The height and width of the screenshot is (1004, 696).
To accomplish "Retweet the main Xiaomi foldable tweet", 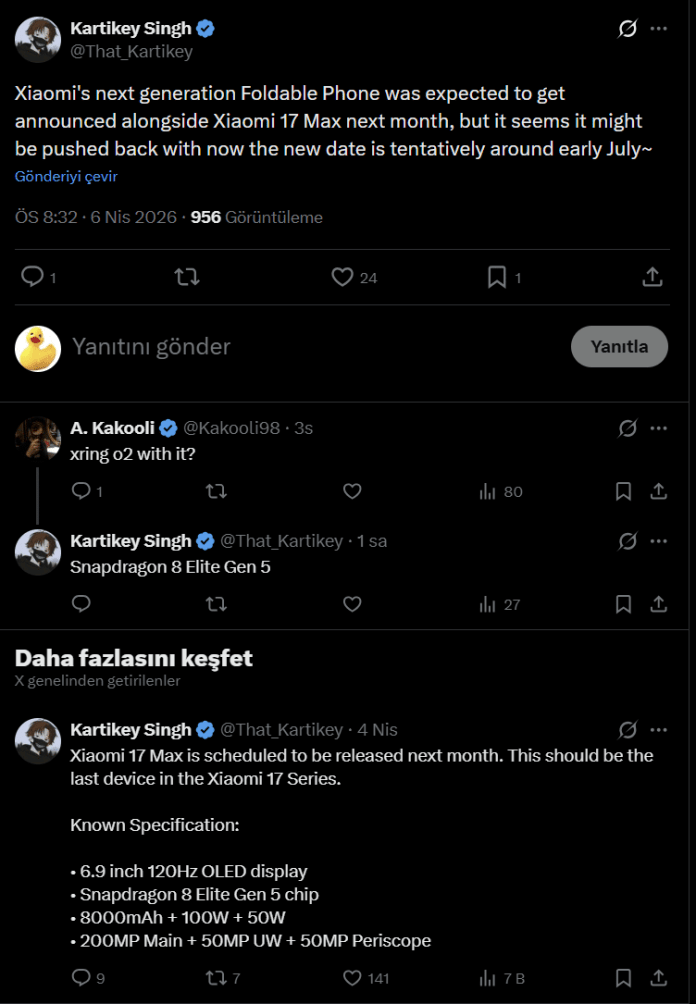I will coord(186,277).
